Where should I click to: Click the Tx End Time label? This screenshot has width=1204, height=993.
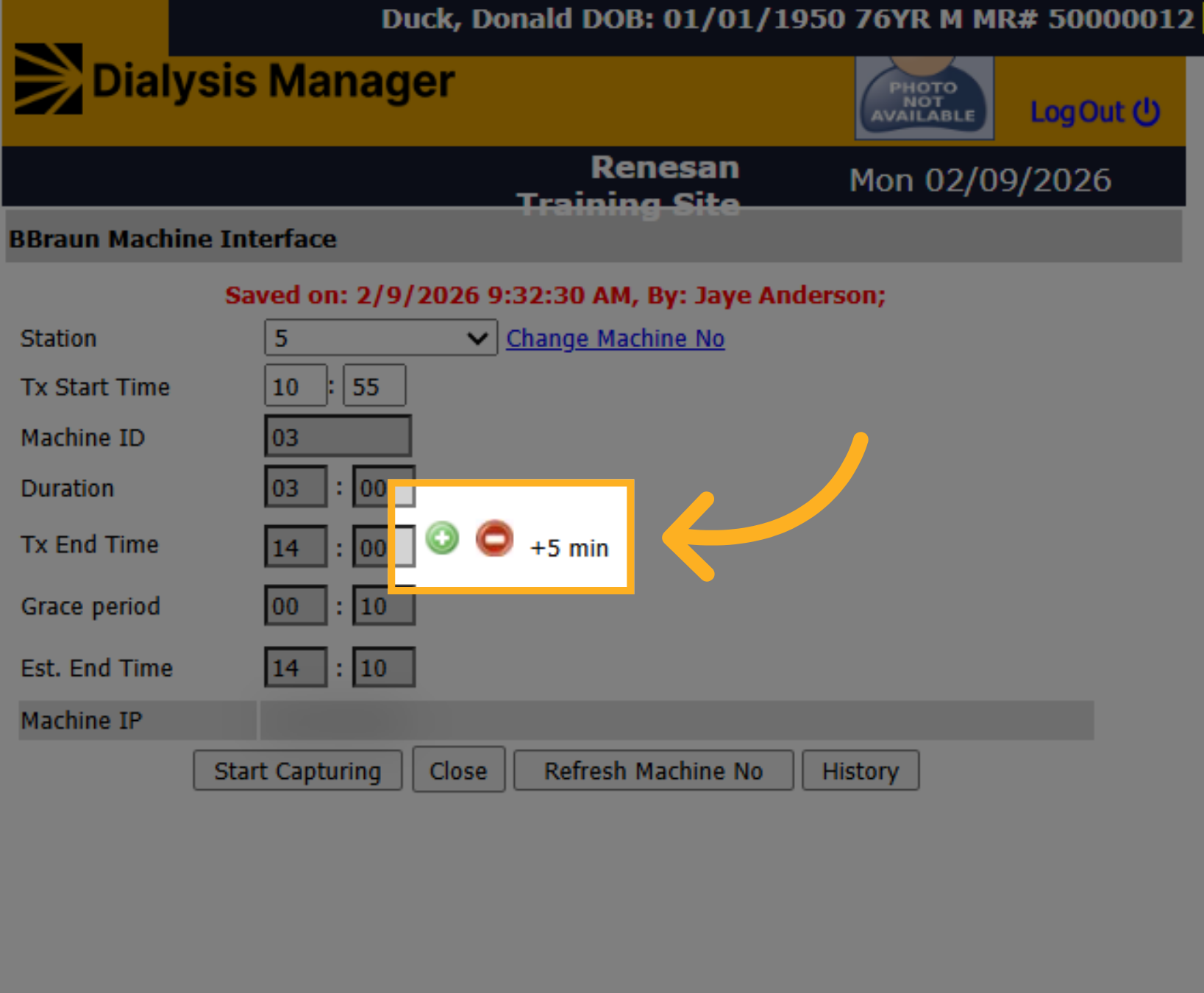[x=90, y=545]
